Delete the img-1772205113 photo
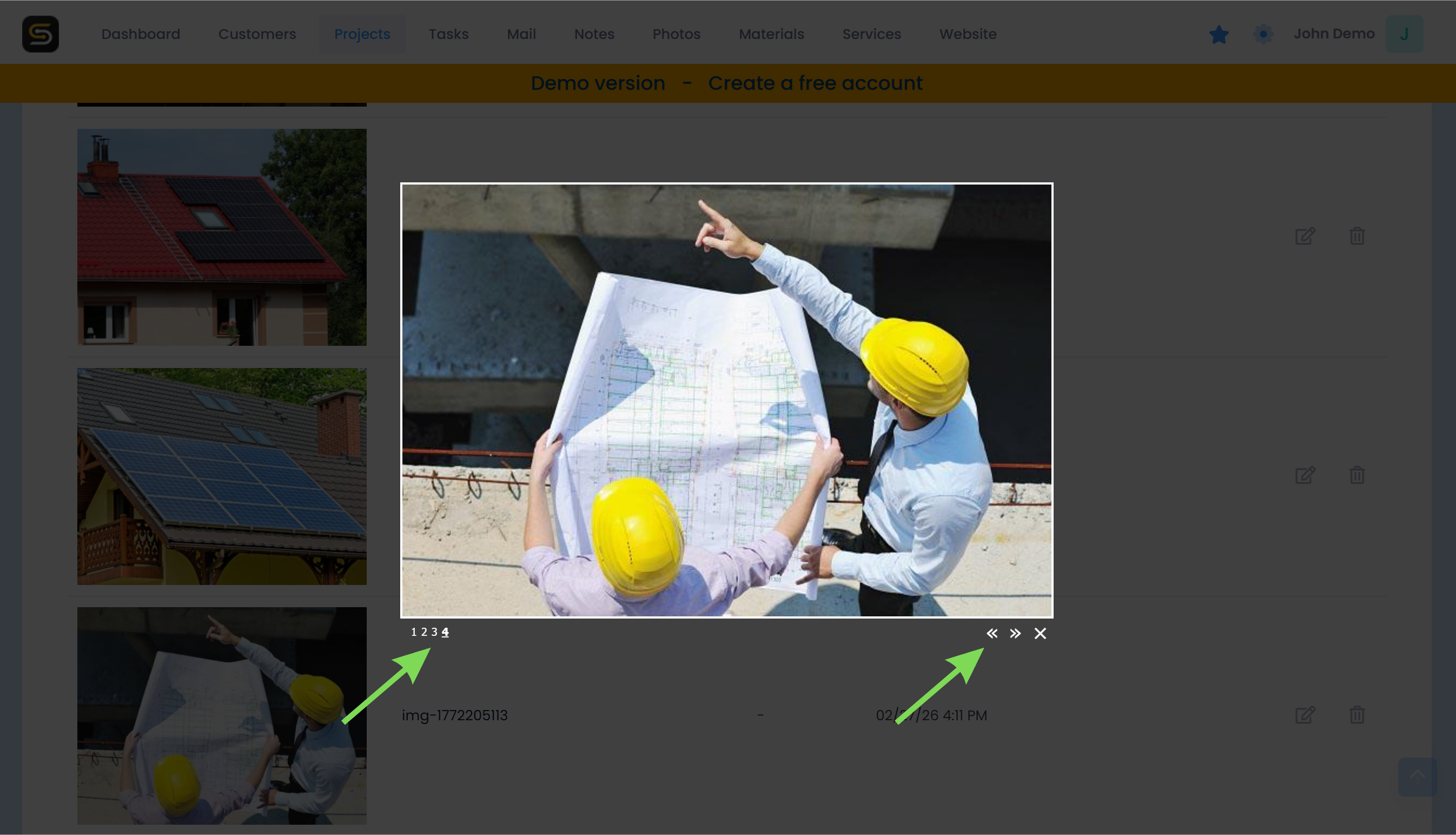This screenshot has height=835, width=1456. pos(1356,715)
